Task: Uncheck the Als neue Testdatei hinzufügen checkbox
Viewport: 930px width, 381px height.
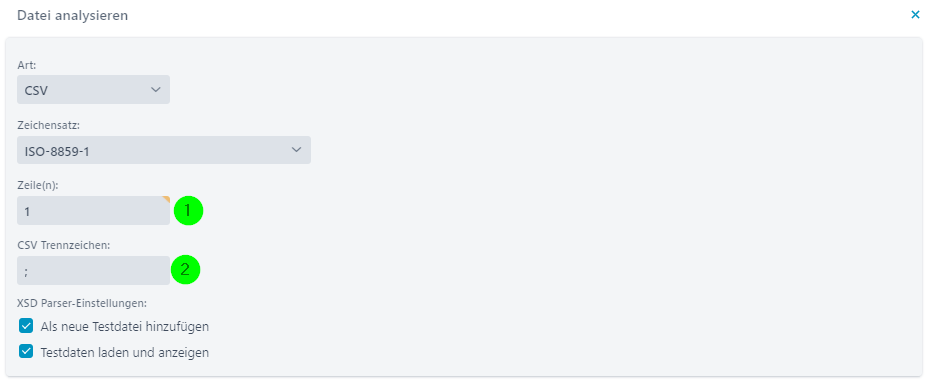Action: pos(26,326)
